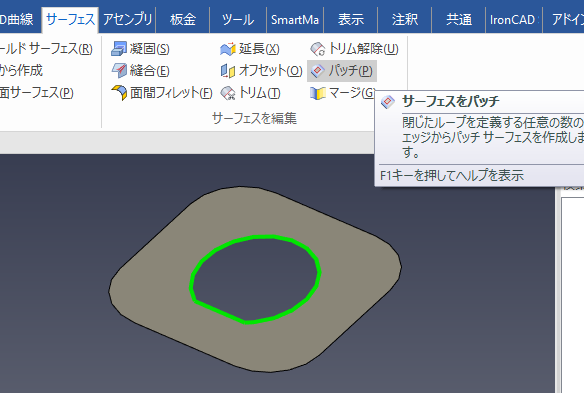The image size is (584, 393).
Task: Click the Offset (オフセット) surface icon
Action: point(228,70)
